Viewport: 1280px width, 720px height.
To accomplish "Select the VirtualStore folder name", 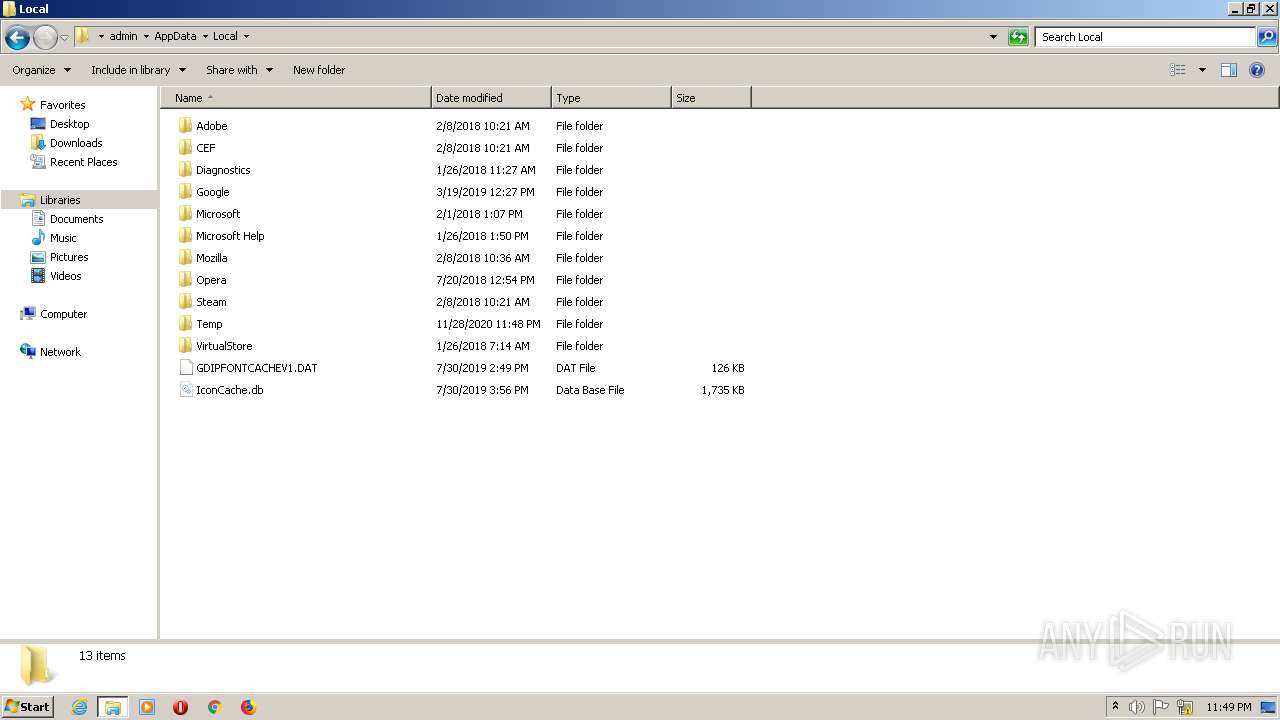I will (x=224, y=346).
